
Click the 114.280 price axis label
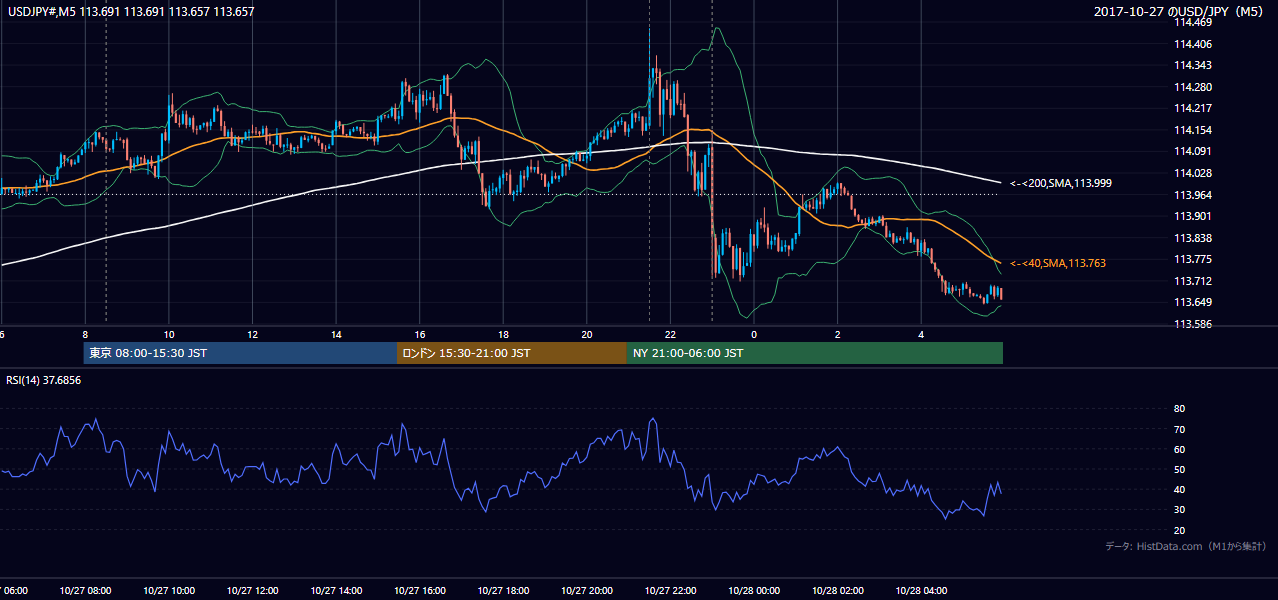pos(1192,87)
